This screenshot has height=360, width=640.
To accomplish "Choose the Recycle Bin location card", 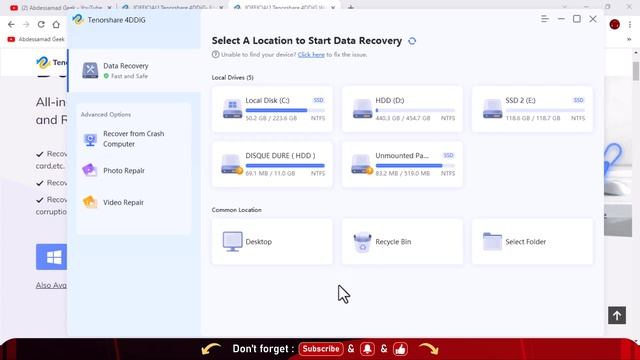I will click(x=402, y=241).
